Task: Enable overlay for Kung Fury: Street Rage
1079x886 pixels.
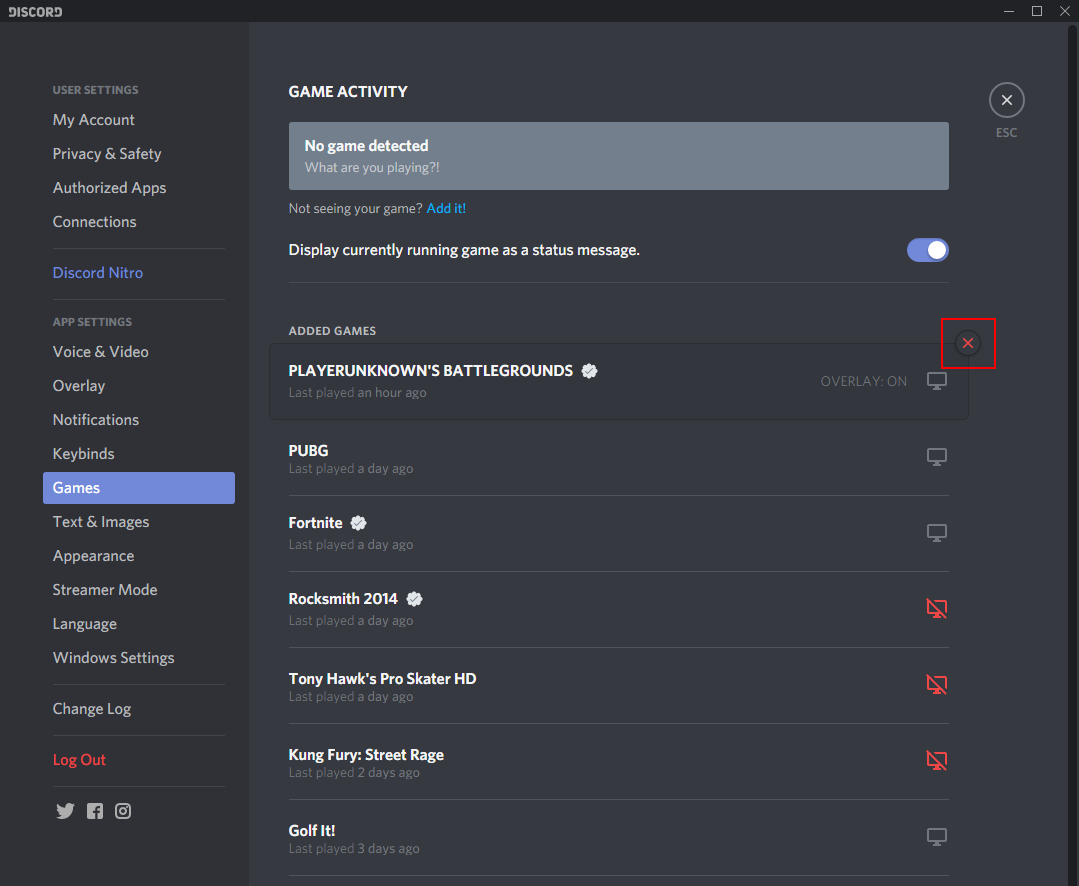Action: (936, 761)
